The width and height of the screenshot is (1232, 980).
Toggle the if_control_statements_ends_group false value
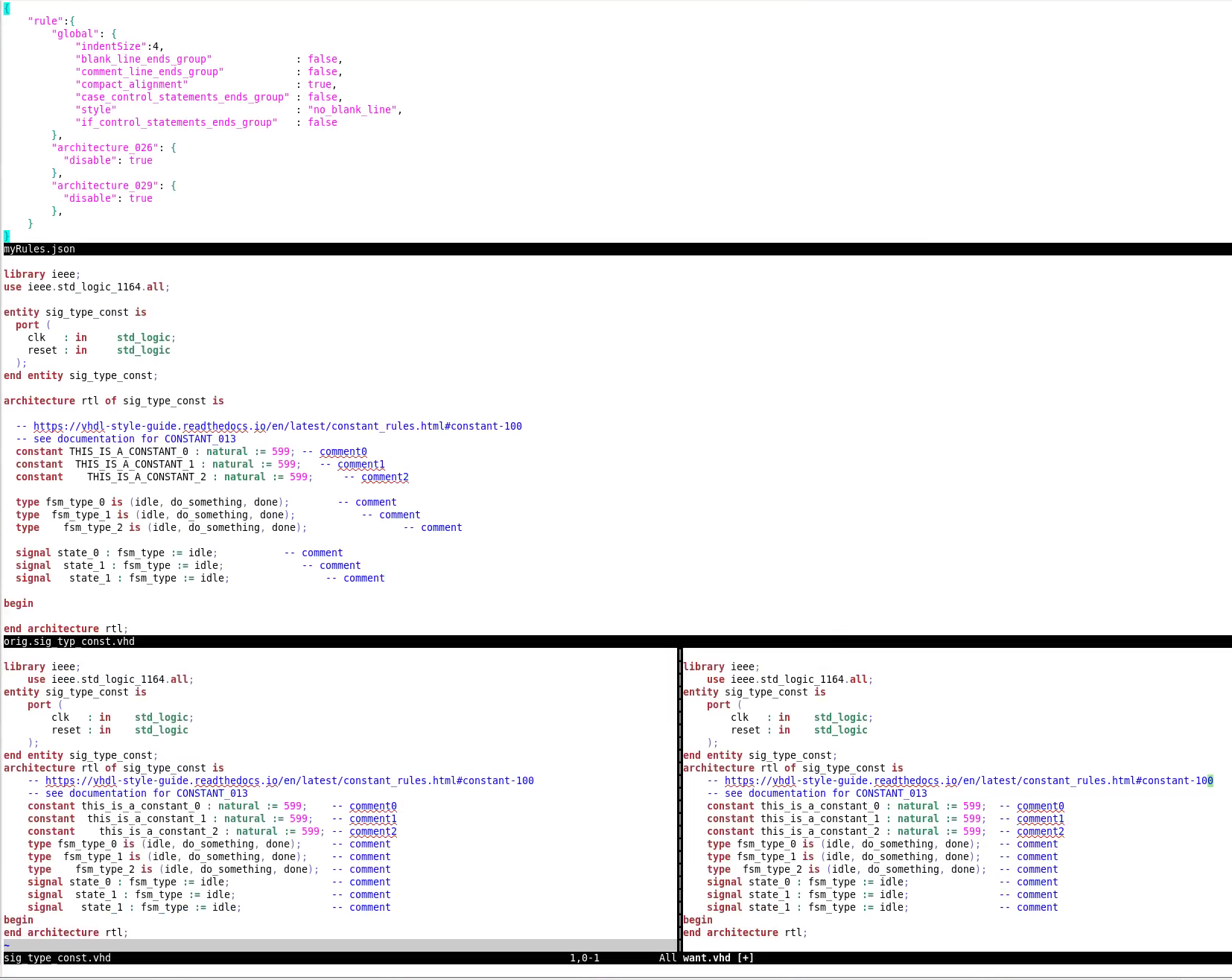click(323, 122)
